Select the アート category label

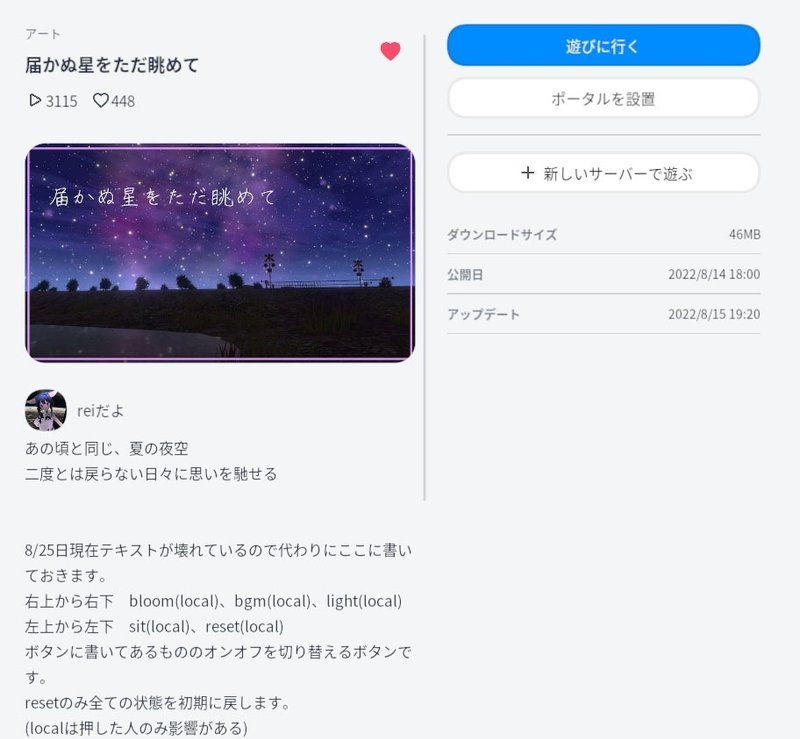[43, 34]
